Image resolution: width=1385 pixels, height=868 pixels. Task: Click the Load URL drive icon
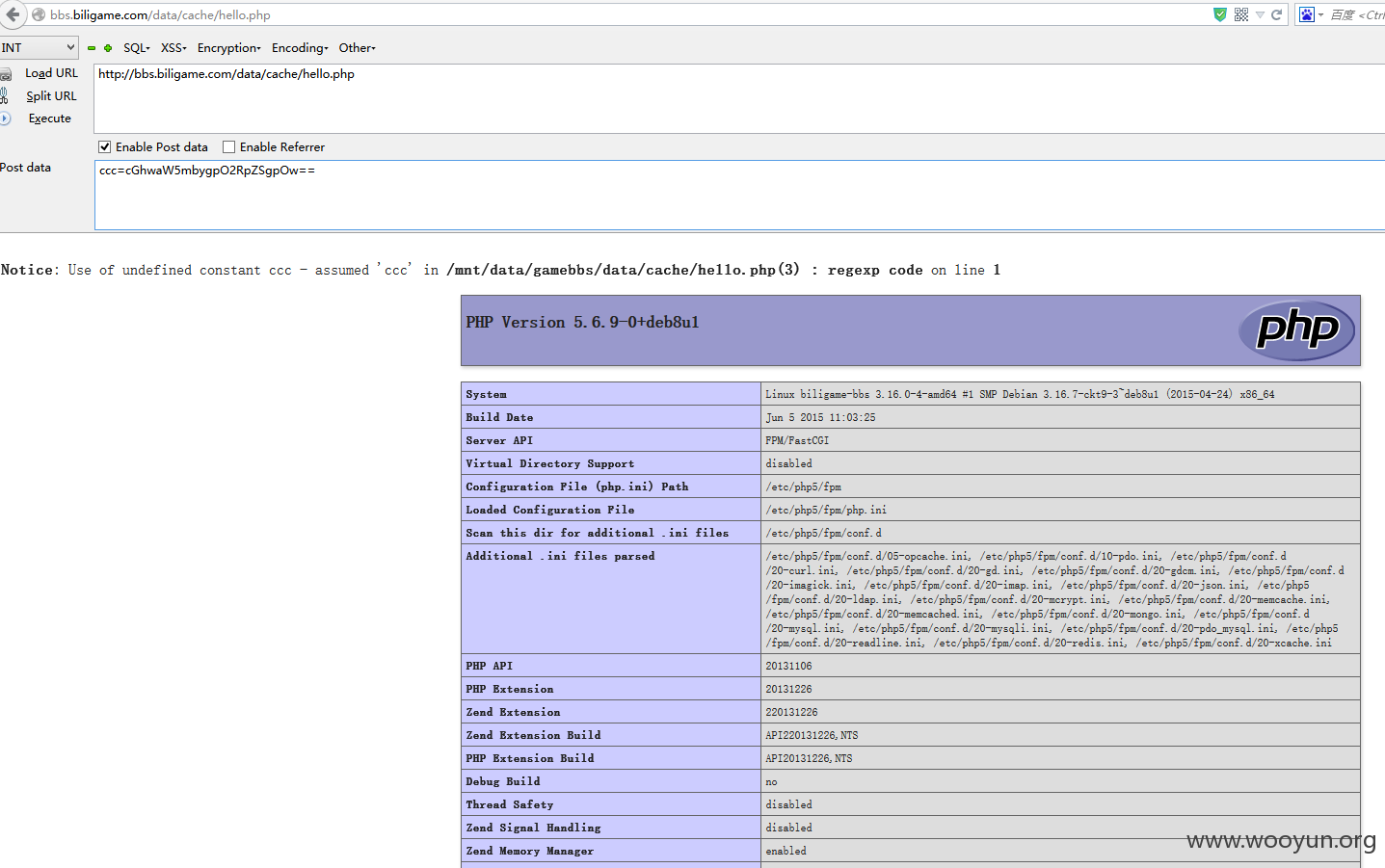(x=5, y=74)
